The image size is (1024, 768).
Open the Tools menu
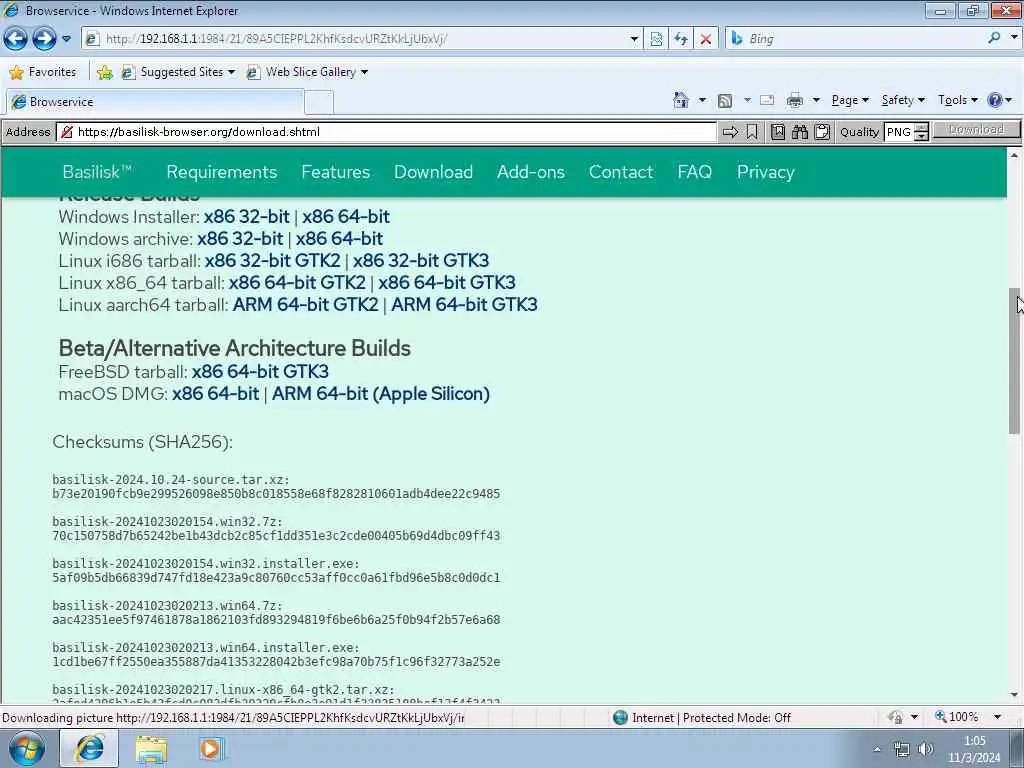(957, 100)
